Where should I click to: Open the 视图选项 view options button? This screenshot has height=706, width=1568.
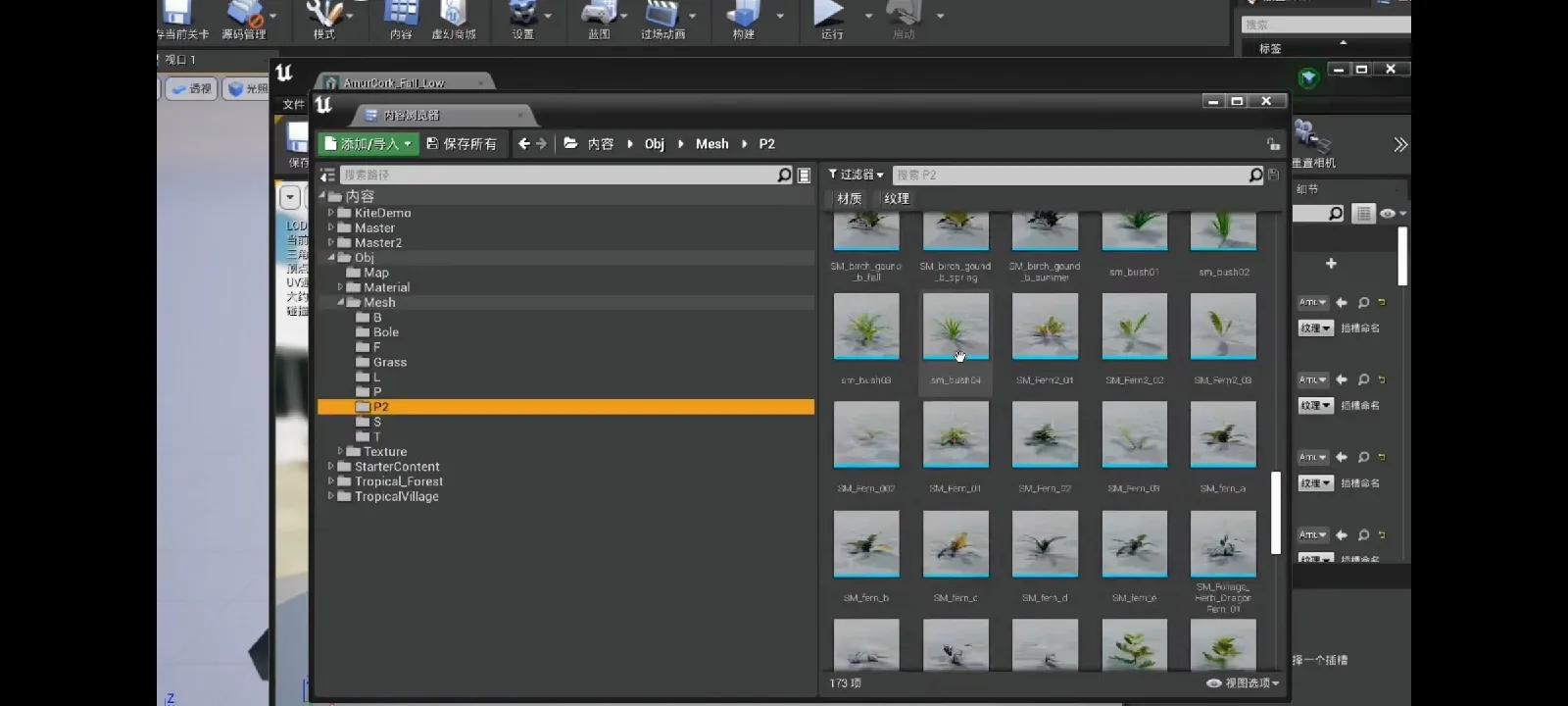point(1243,683)
